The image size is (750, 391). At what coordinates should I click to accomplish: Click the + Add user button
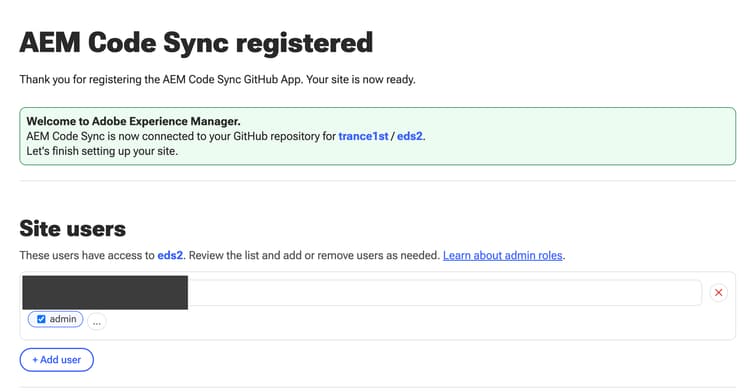[x=56, y=360]
